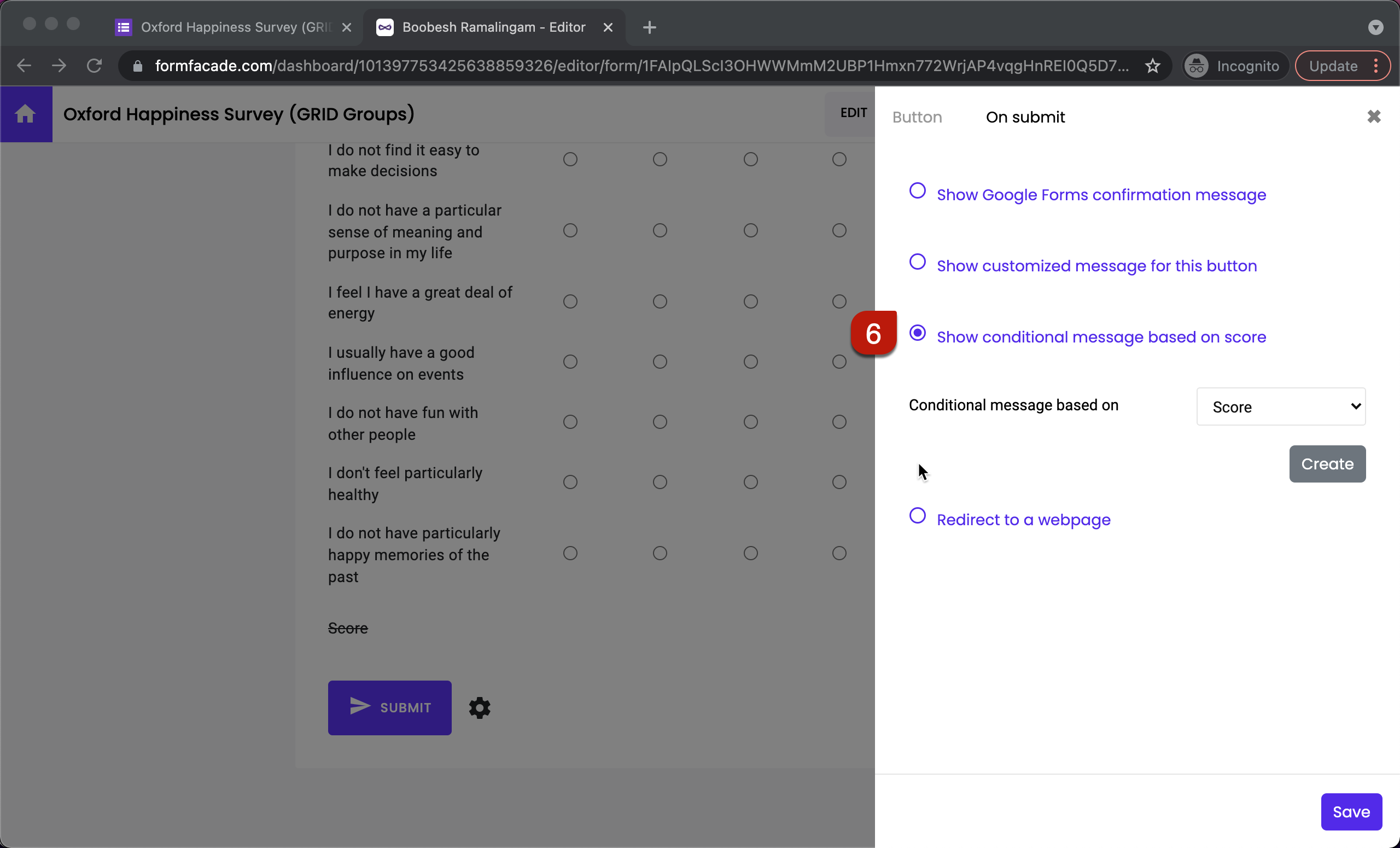The image size is (1400, 848).
Task: Click the home icon in top-left corner
Action: tap(26, 114)
